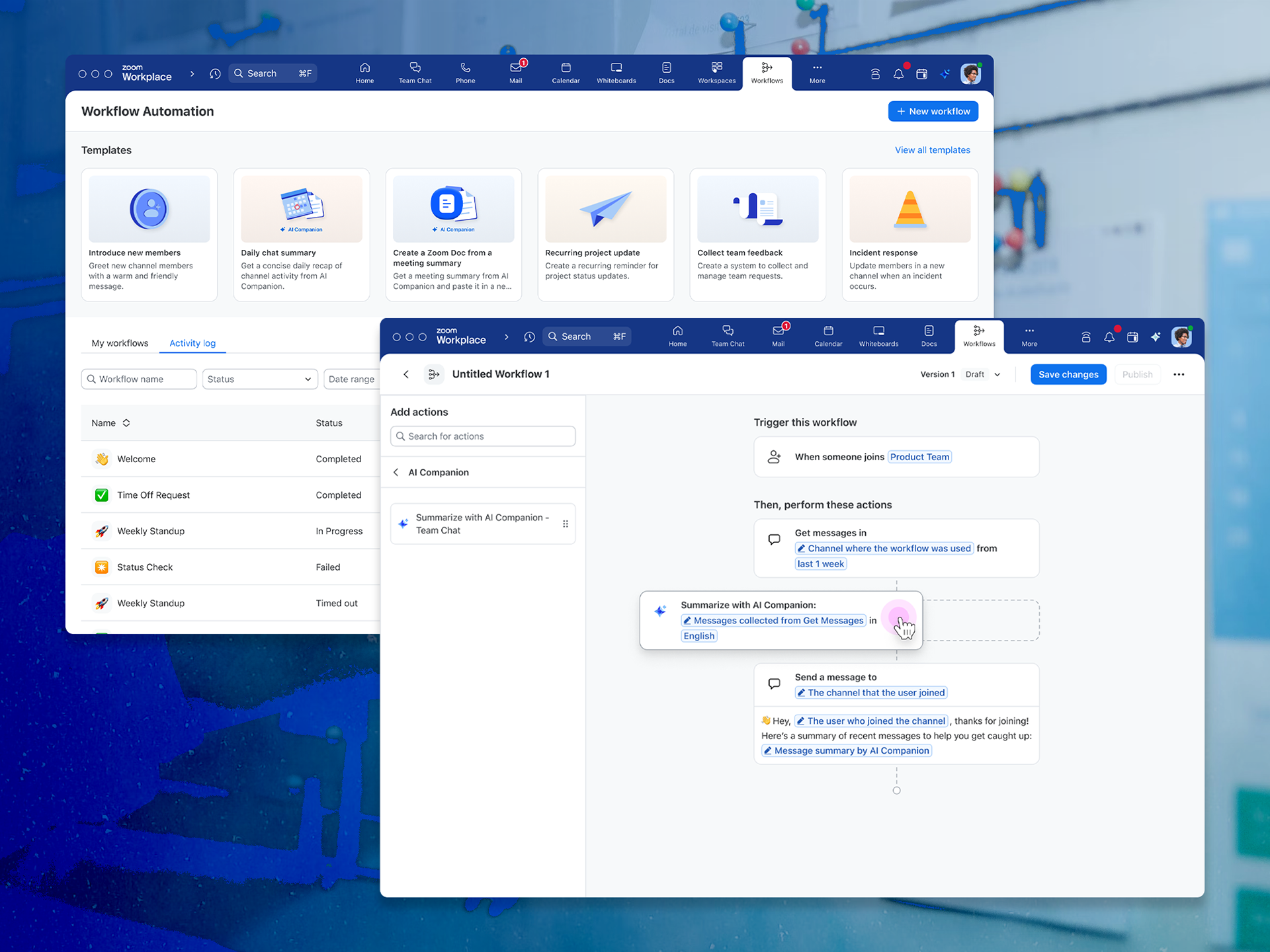Image resolution: width=1270 pixels, height=952 pixels.
Task: Open three-dot options menu next to Publish
Action: pyautogui.click(x=1179, y=374)
